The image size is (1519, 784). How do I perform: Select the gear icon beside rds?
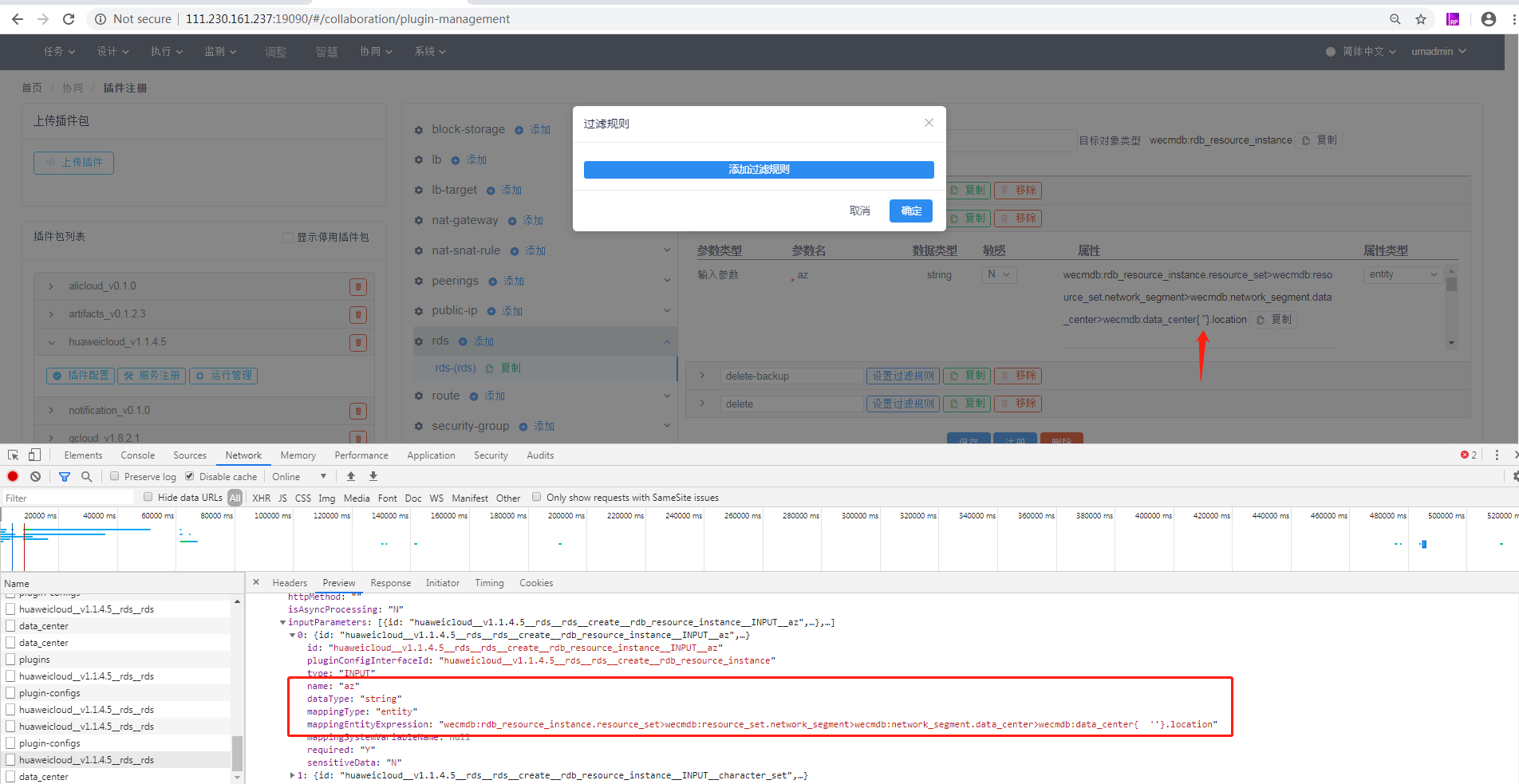pyautogui.click(x=419, y=341)
